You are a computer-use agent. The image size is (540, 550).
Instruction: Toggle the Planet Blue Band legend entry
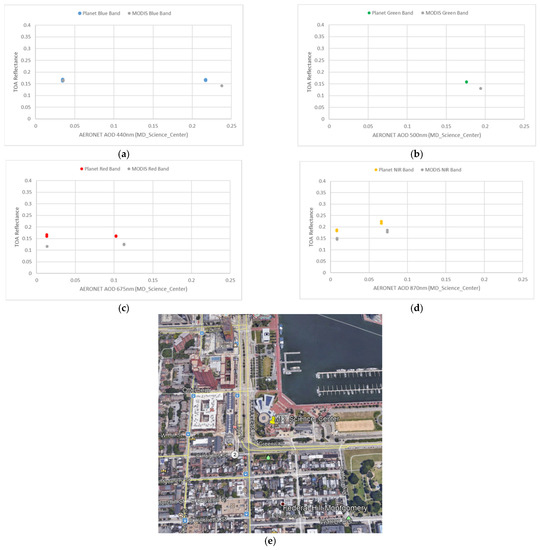click(99, 13)
